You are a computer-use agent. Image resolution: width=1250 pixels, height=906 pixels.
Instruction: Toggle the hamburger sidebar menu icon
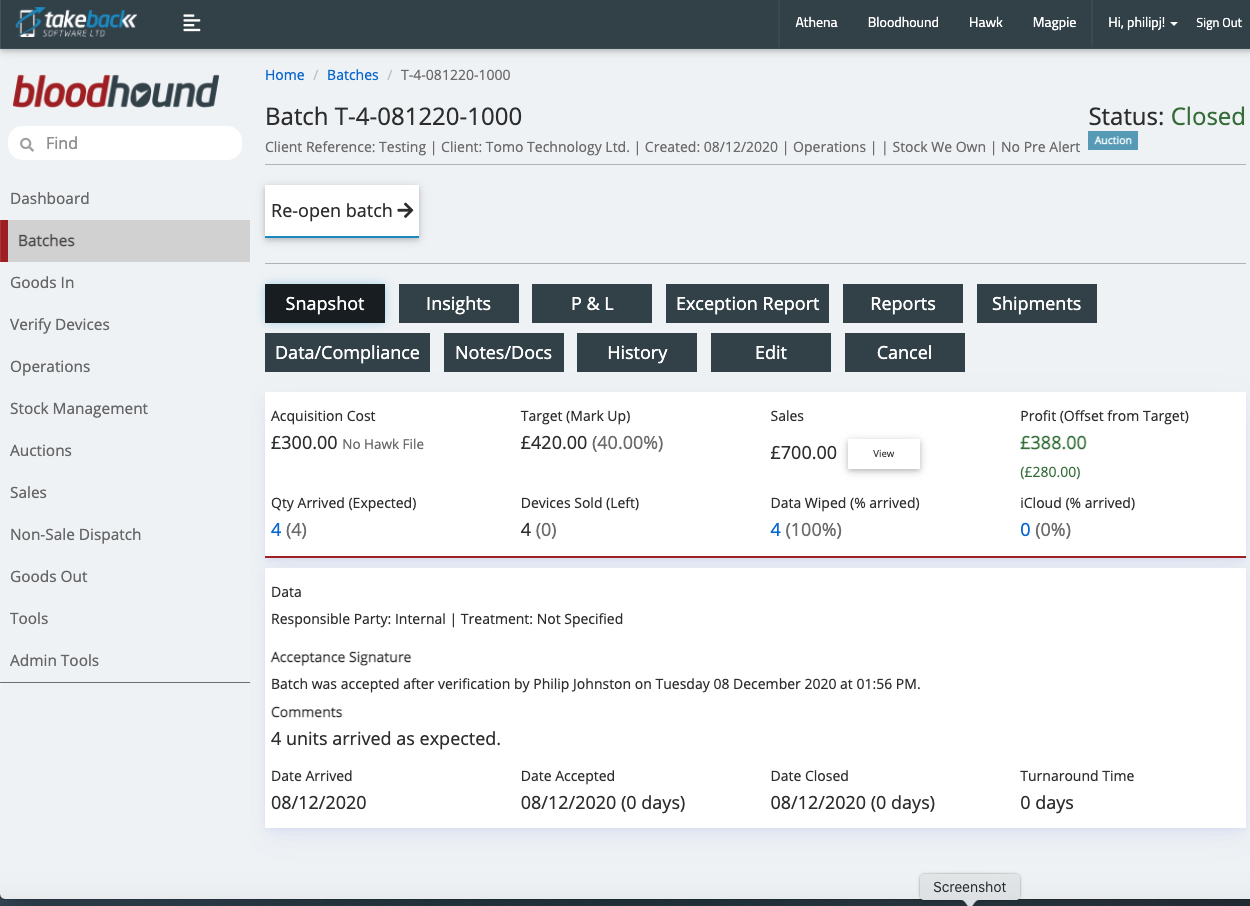(192, 23)
